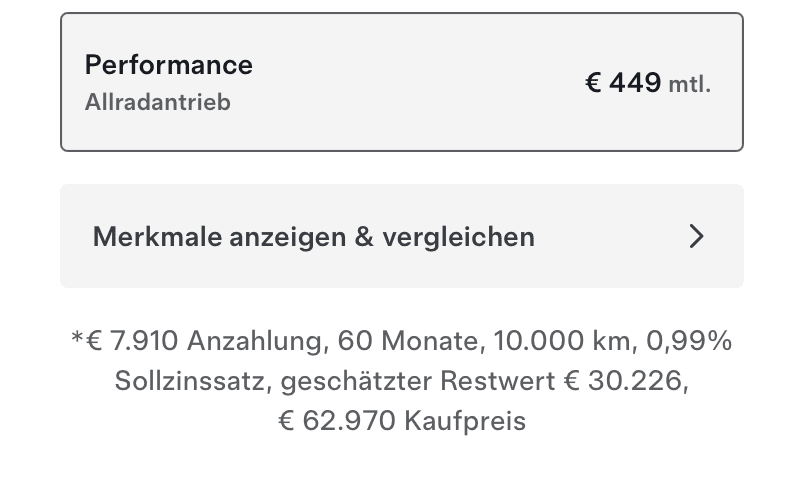Click the asterisk starting the financing footnote

(x=76, y=340)
